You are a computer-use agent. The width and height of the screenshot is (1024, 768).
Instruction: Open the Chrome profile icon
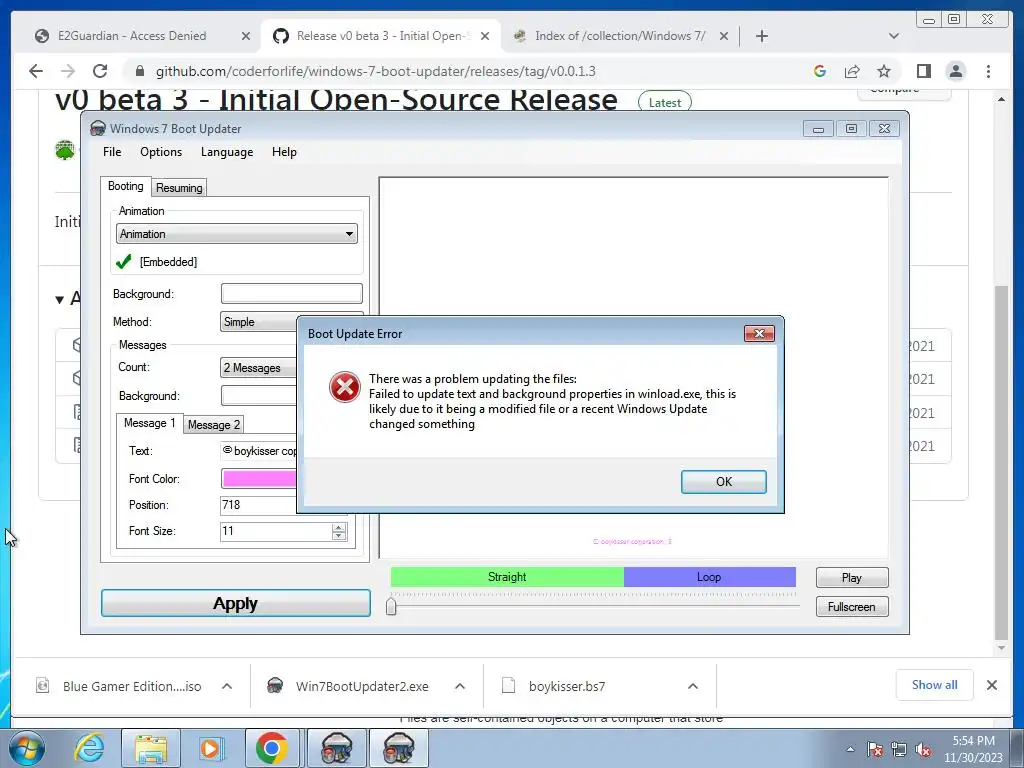coord(956,71)
